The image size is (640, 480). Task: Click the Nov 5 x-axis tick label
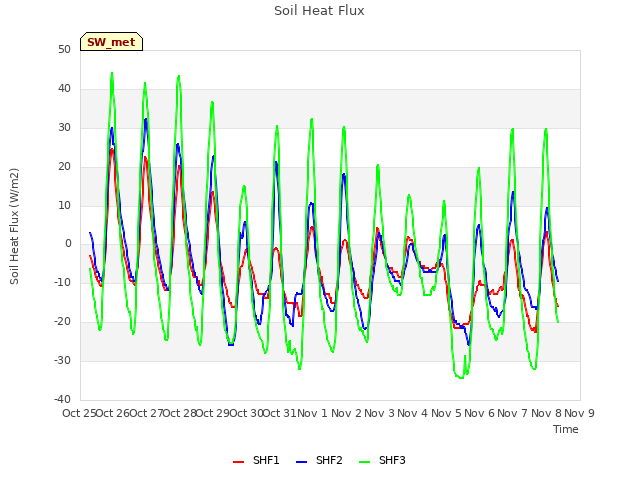click(446, 413)
